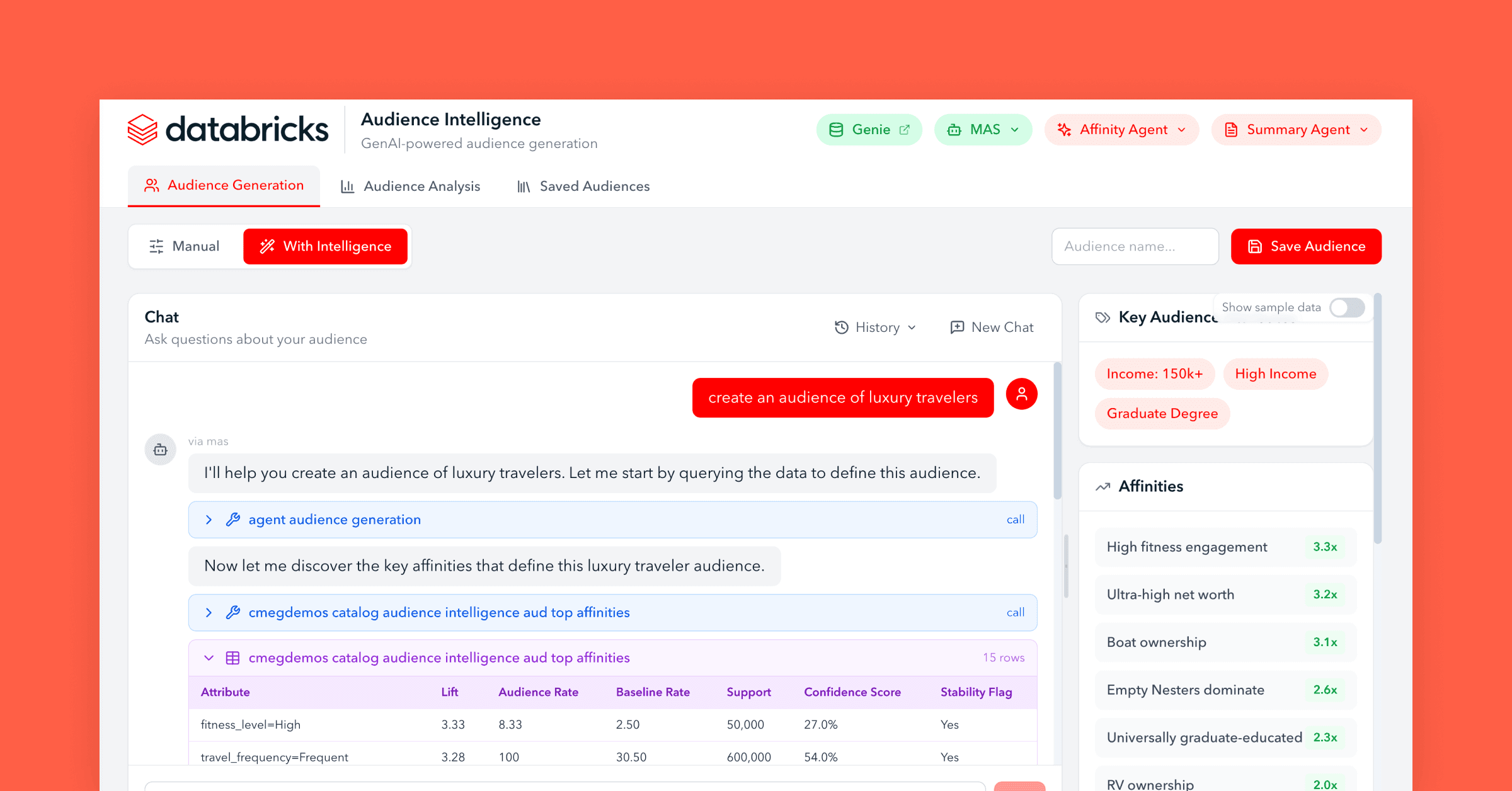Click the Key Audience tag icon
Image resolution: width=1512 pixels, height=791 pixels.
[1103, 317]
